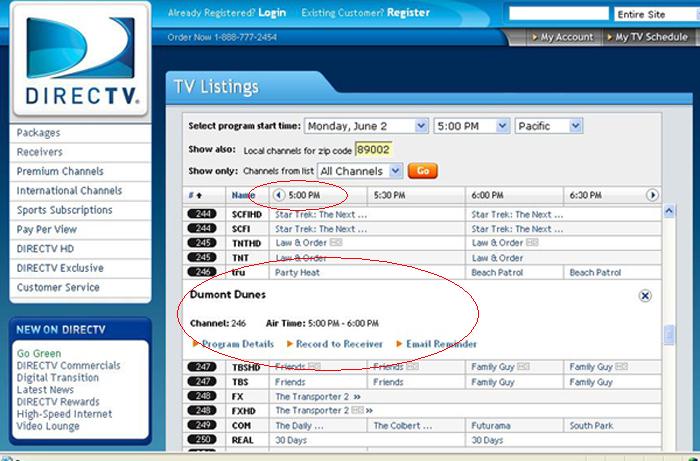Click the Go Green link

pyautogui.click(x=39, y=353)
